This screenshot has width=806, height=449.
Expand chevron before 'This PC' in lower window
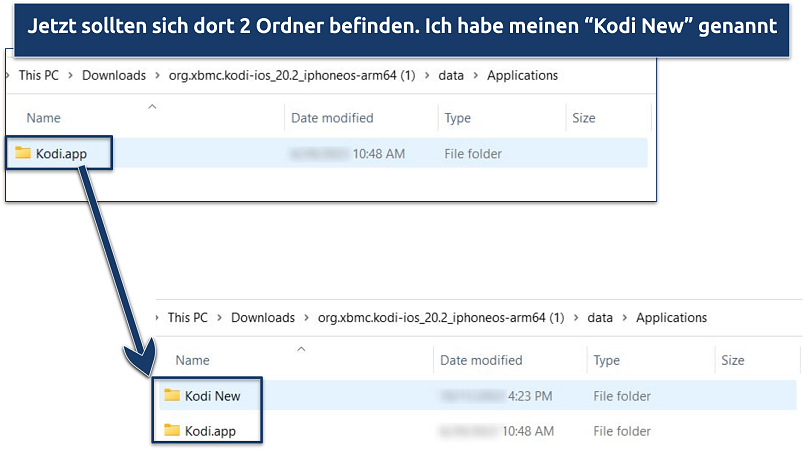157,318
